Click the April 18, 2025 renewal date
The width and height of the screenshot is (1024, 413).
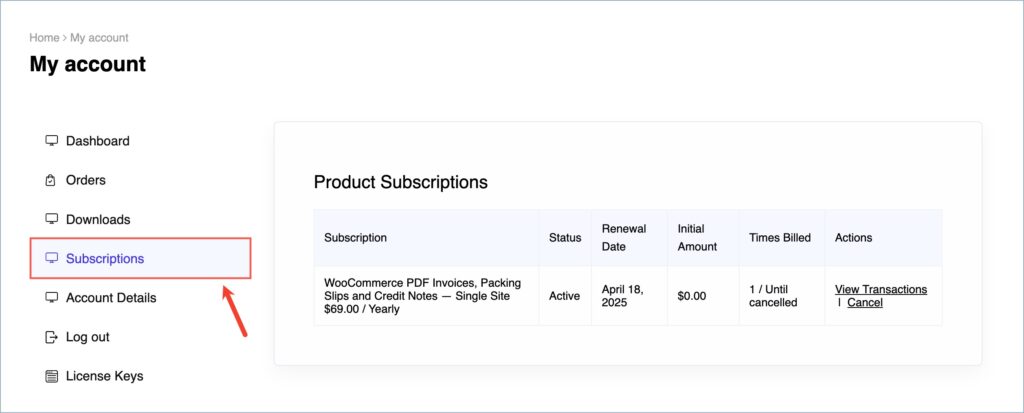pyautogui.click(x=623, y=296)
